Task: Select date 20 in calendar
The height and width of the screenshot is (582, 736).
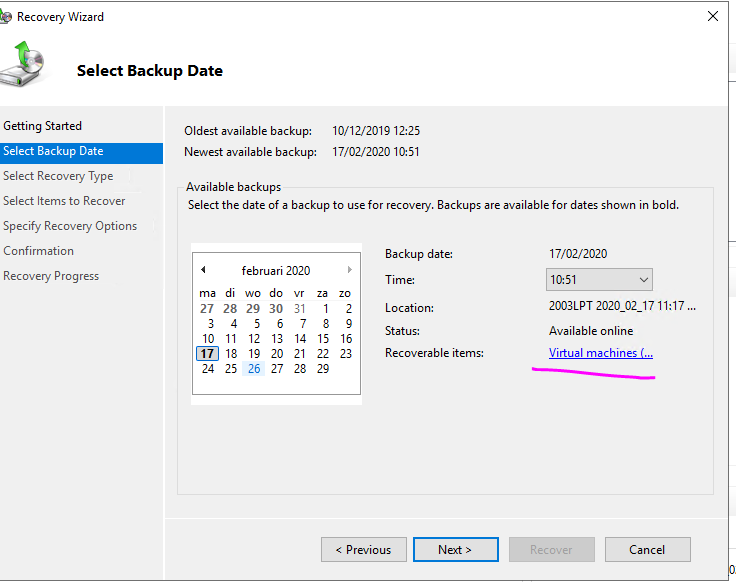Action: 277,353
